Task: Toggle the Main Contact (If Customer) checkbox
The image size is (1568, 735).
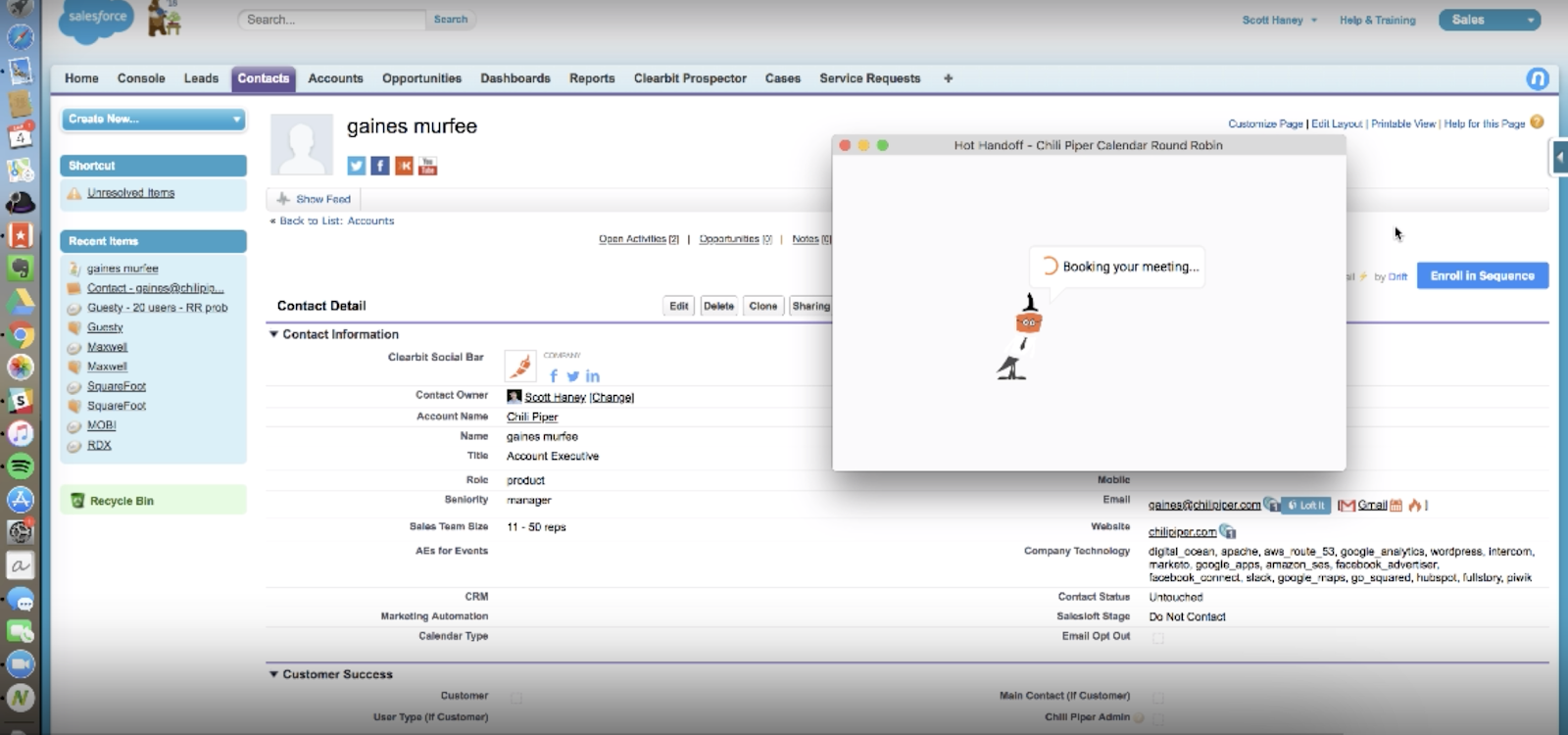Action: (x=1157, y=698)
